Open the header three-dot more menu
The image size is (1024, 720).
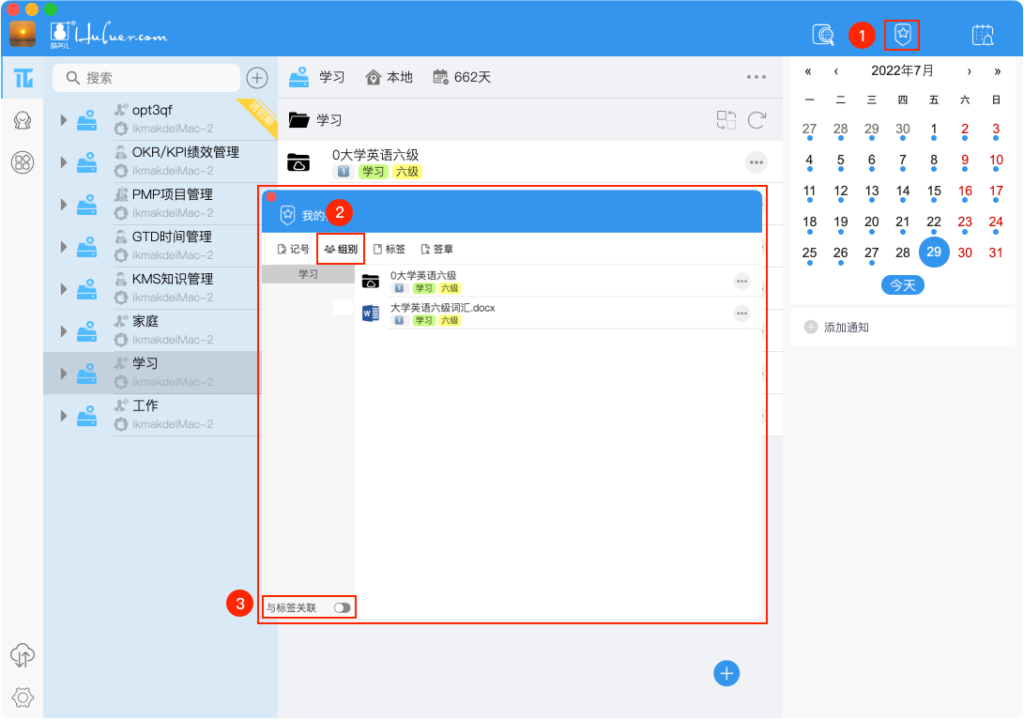(x=756, y=77)
